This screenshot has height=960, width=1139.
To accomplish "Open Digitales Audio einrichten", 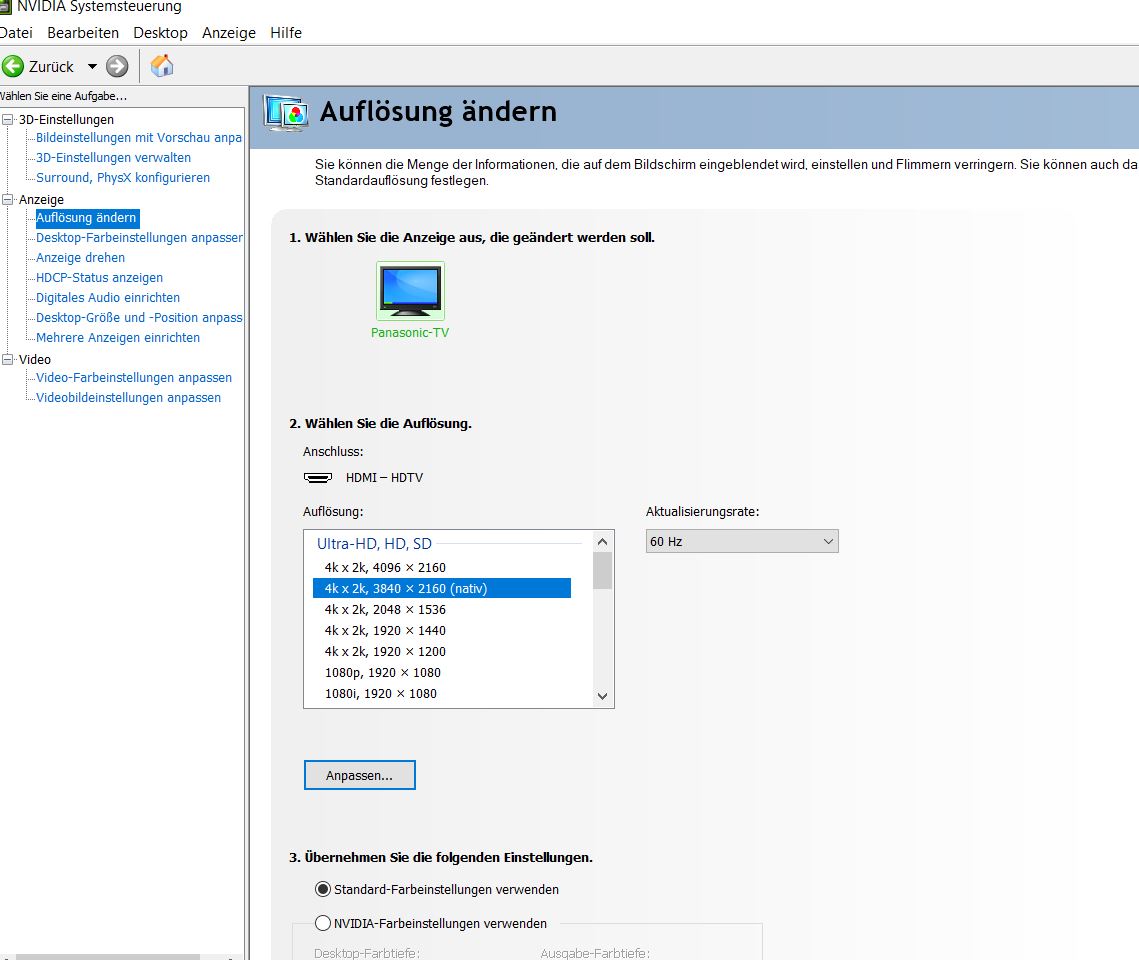I will tap(108, 298).
